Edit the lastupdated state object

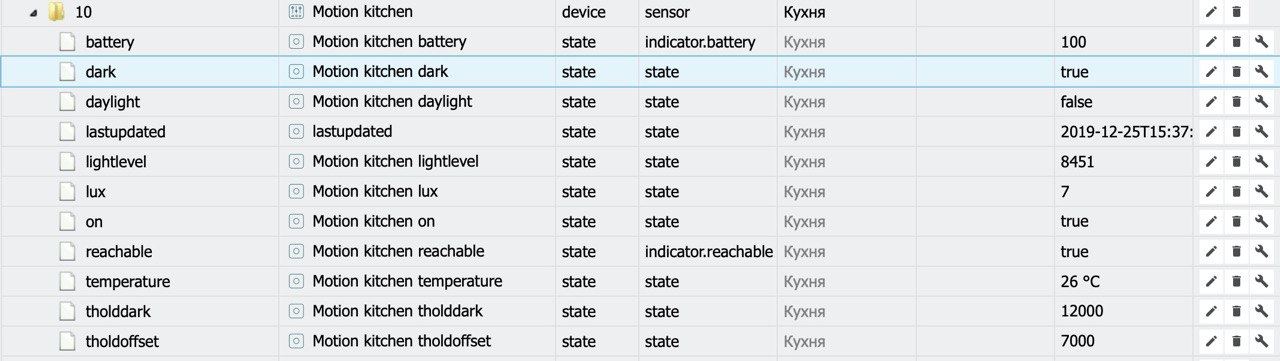[1211, 132]
